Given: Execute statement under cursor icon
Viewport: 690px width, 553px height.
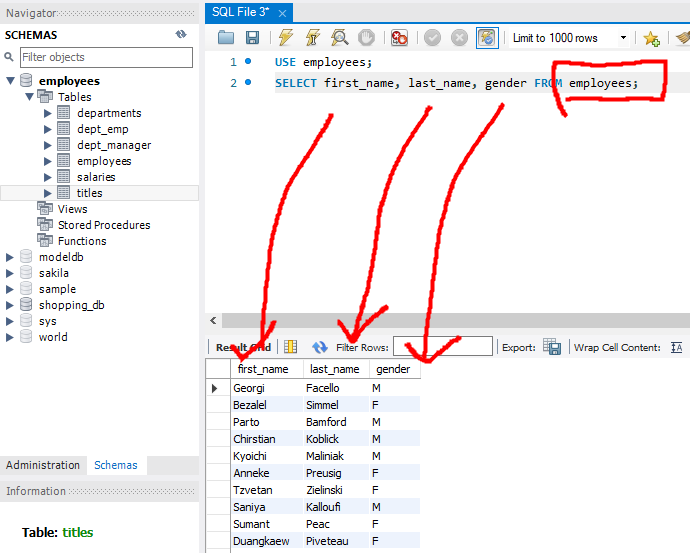Looking at the screenshot, I should [313, 38].
